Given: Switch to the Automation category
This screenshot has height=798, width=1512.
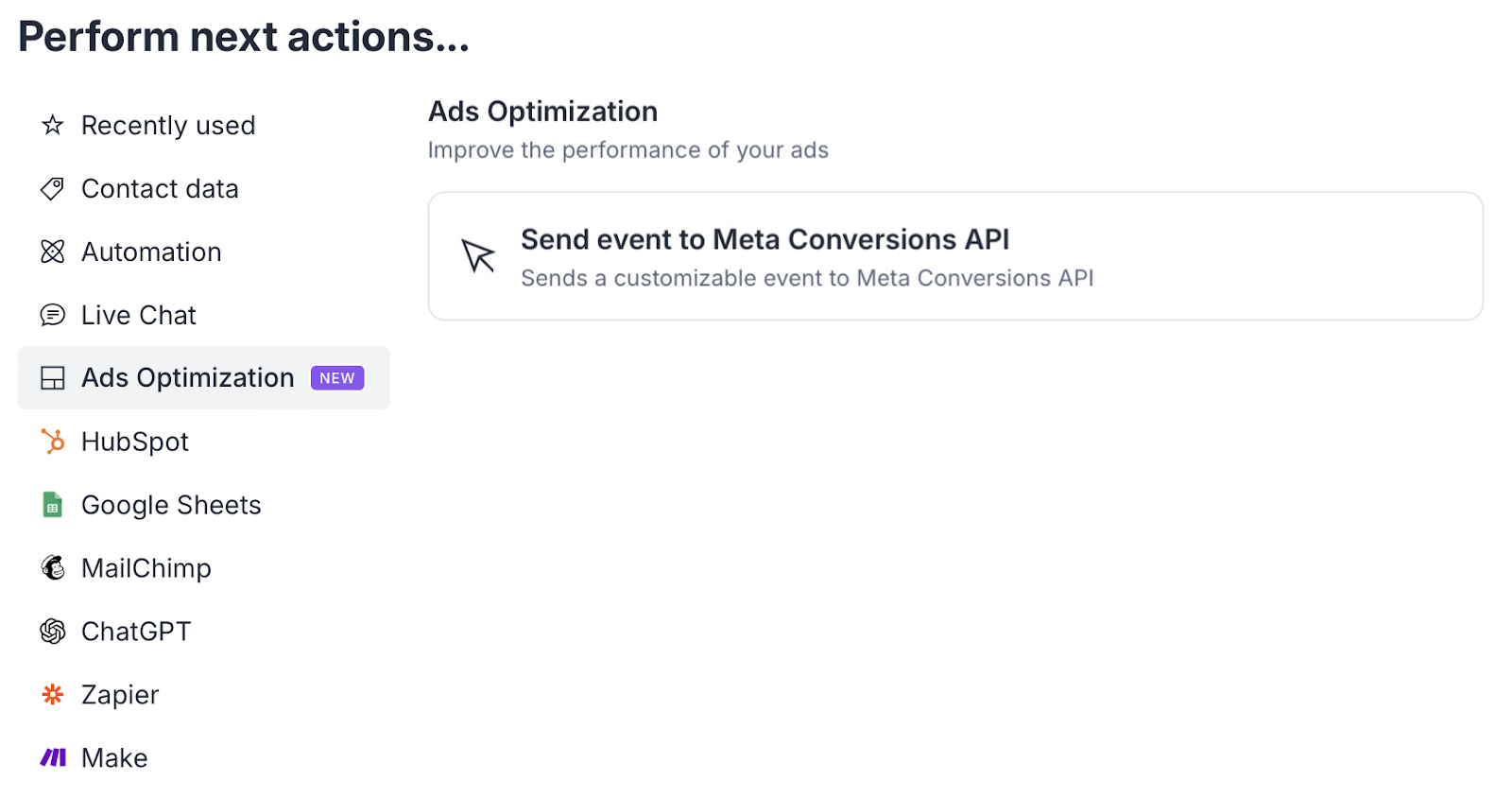Looking at the screenshot, I should coord(151,252).
